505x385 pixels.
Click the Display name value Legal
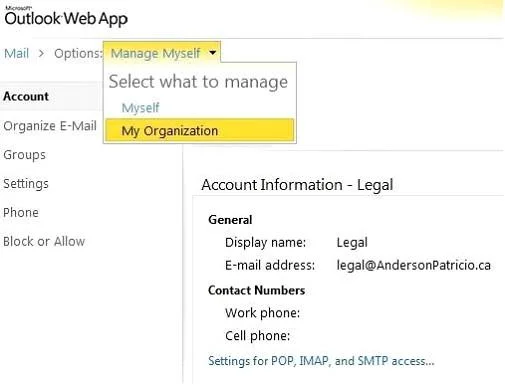pos(352,242)
